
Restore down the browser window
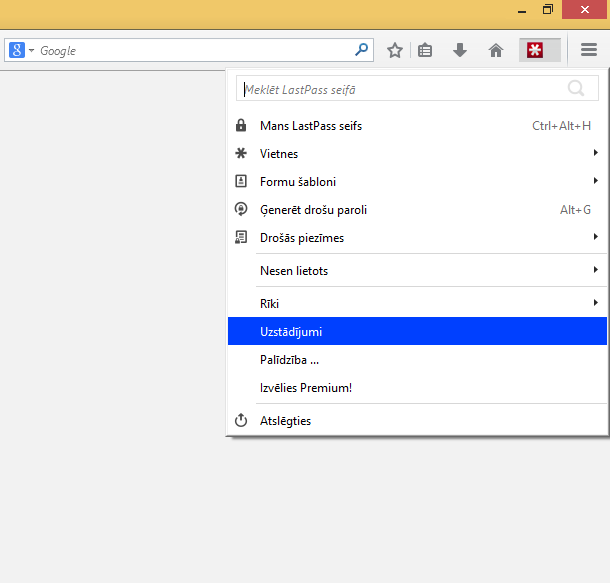pos(547,9)
